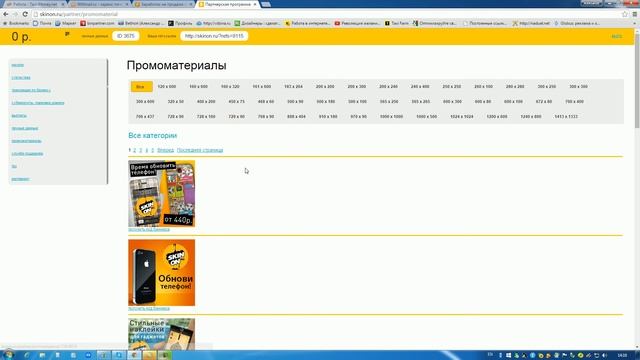Close the Партнерская программа tab
The height and width of the screenshot is (360, 640).
pyautogui.click(x=255, y=4)
